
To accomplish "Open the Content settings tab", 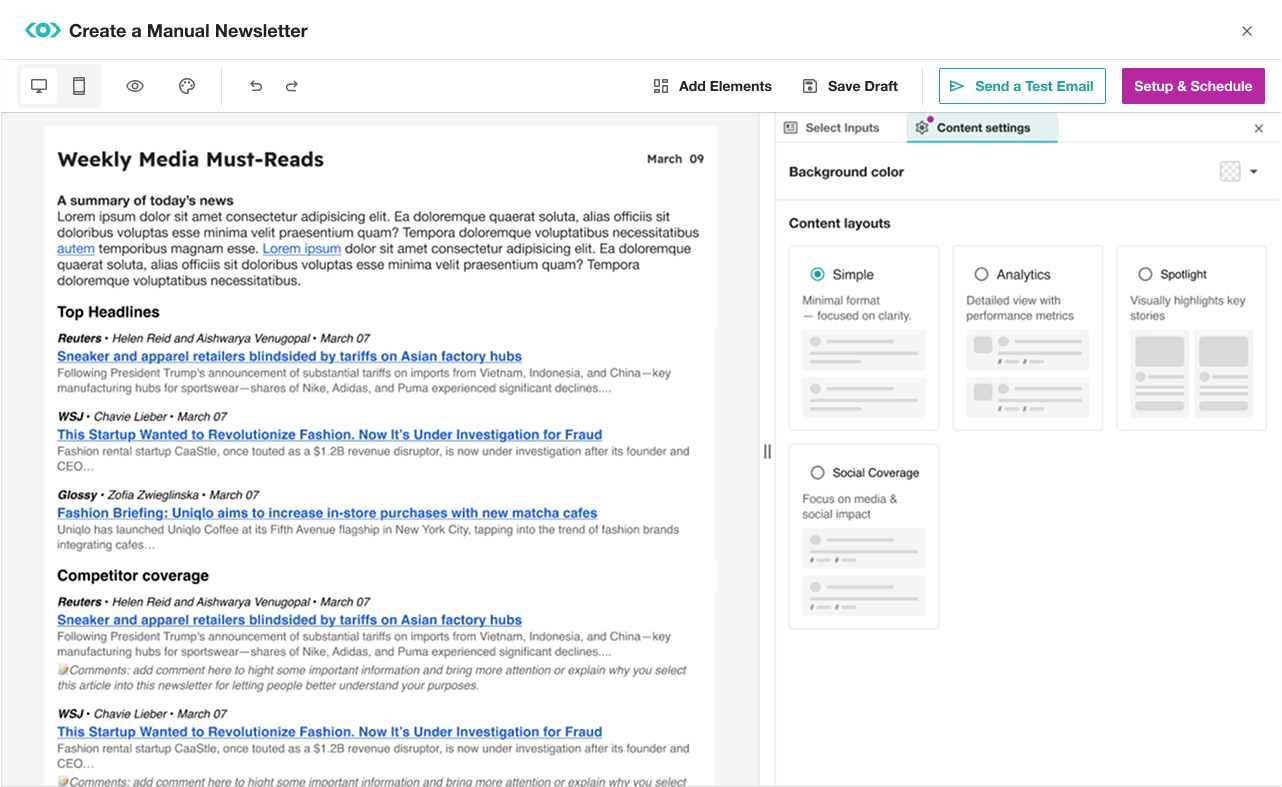I will (x=982, y=128).
